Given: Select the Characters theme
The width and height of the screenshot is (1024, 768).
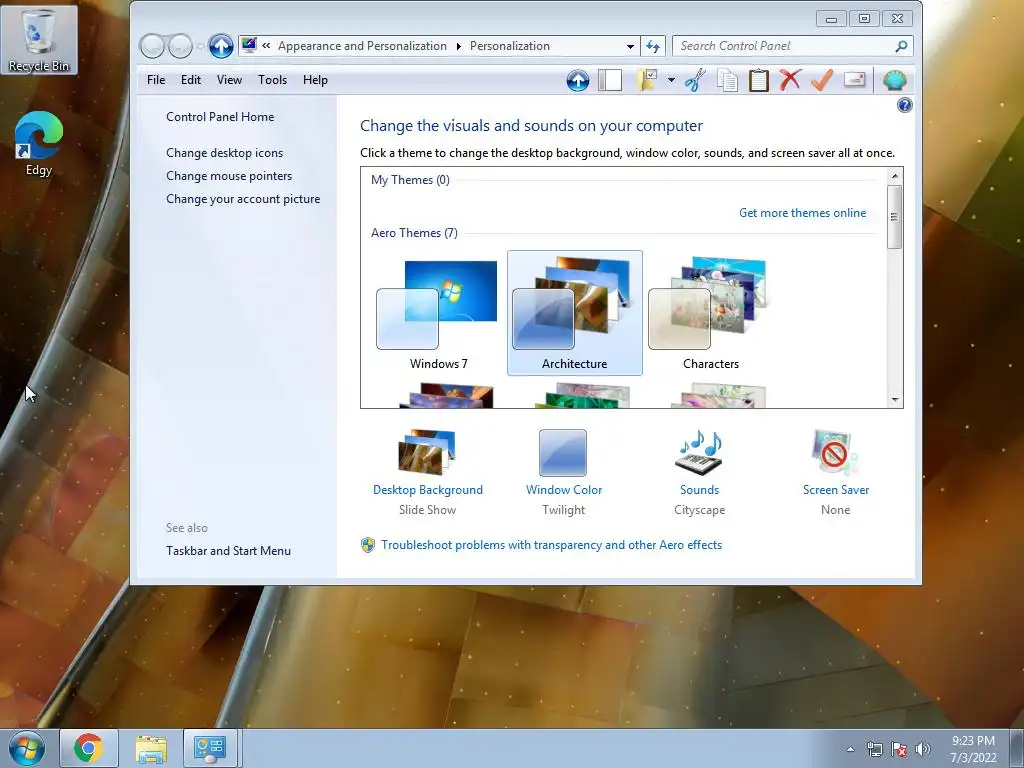Looking at the screenshot, I should click(711, 313).
